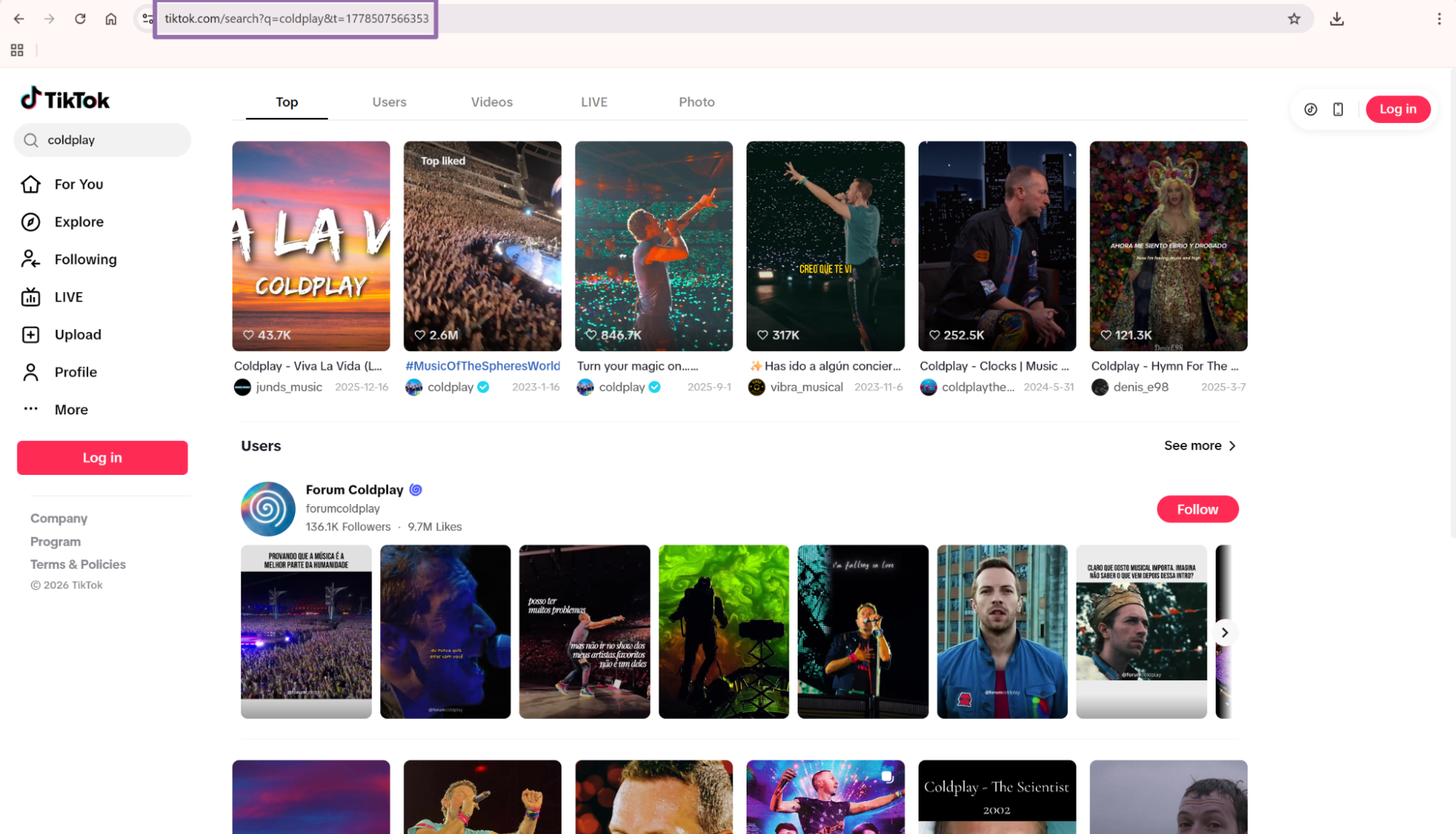Click the coldplay search field
Image resolution: width=1456 pixels, height=834 pixels.
[x=102, y=140]
